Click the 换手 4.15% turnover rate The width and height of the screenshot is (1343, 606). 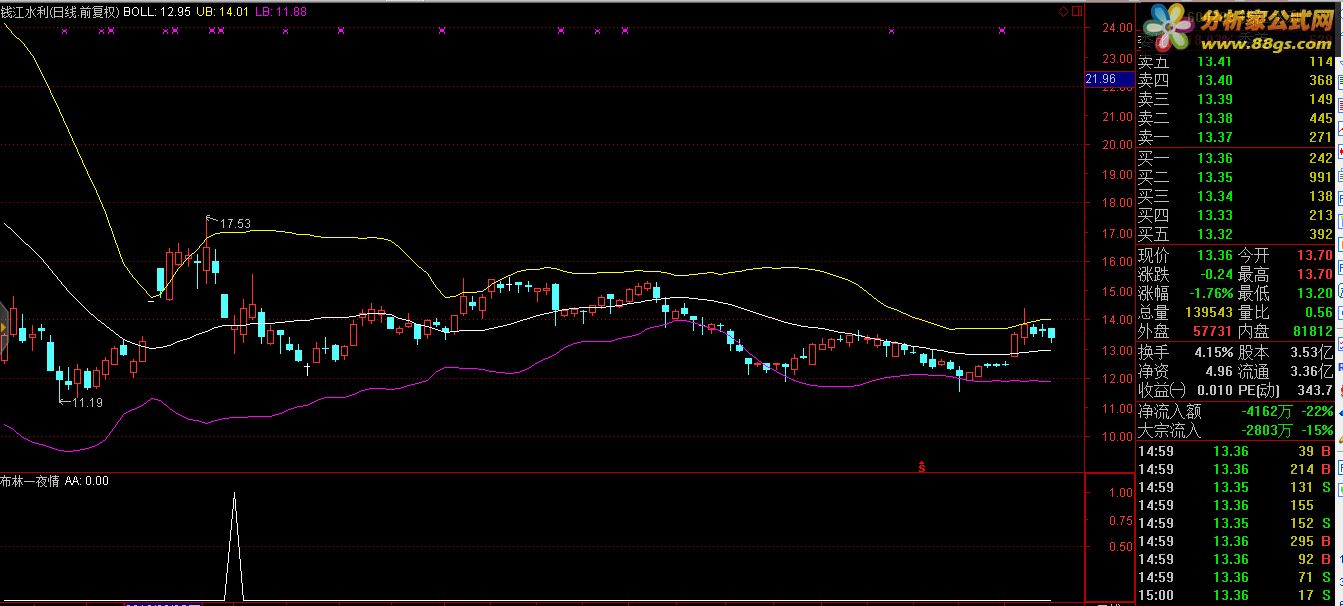coord(1184,352)
